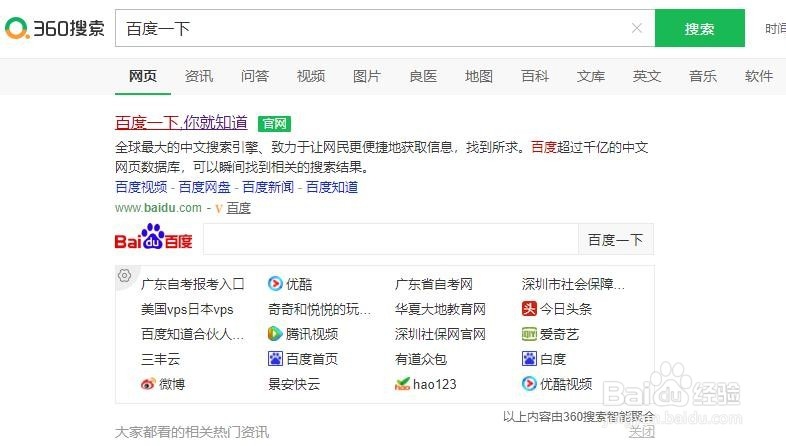Click the 优酷视频 icon
Screen dimensions: 786x446
pos(529,384)
